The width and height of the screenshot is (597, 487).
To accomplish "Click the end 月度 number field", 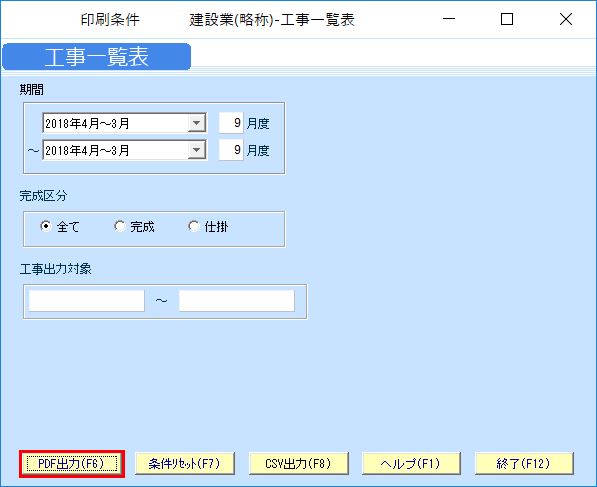I will pyautogui.click(x=231, y=150).
